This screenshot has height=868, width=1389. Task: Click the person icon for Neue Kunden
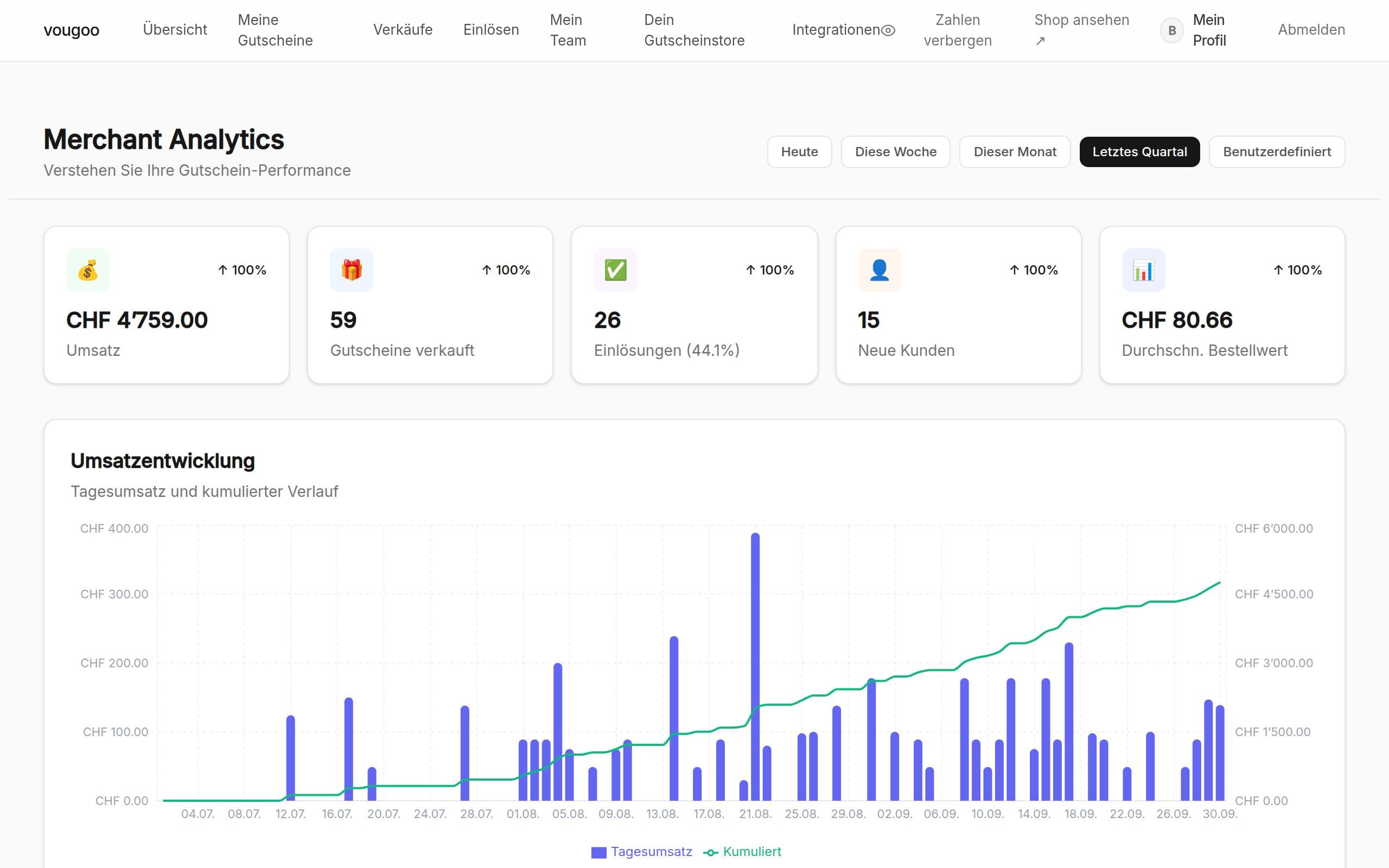coord(880,270)
